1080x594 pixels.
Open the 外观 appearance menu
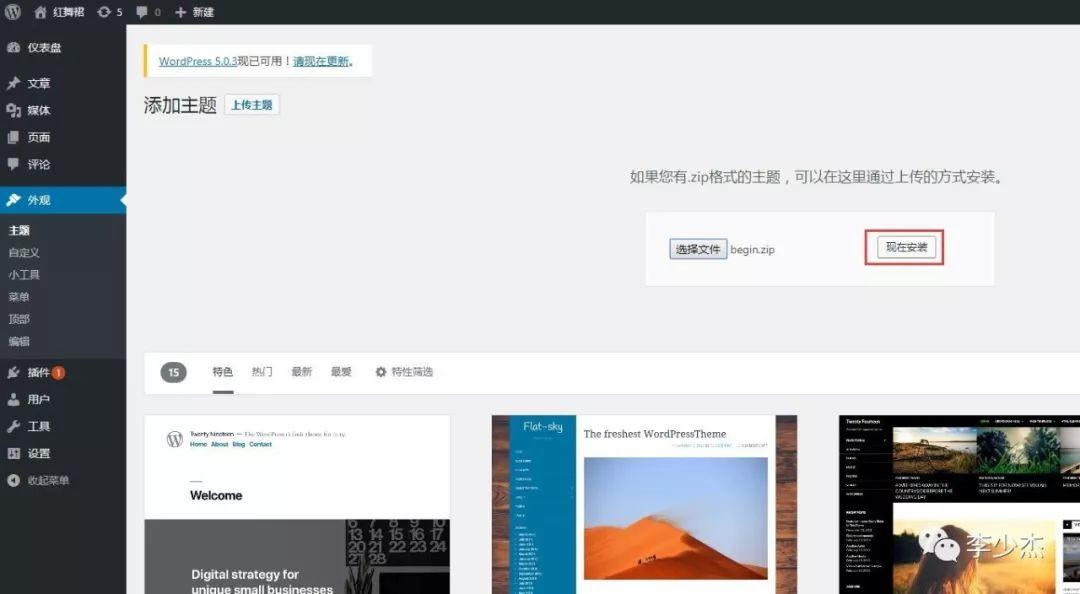[63, 200]
